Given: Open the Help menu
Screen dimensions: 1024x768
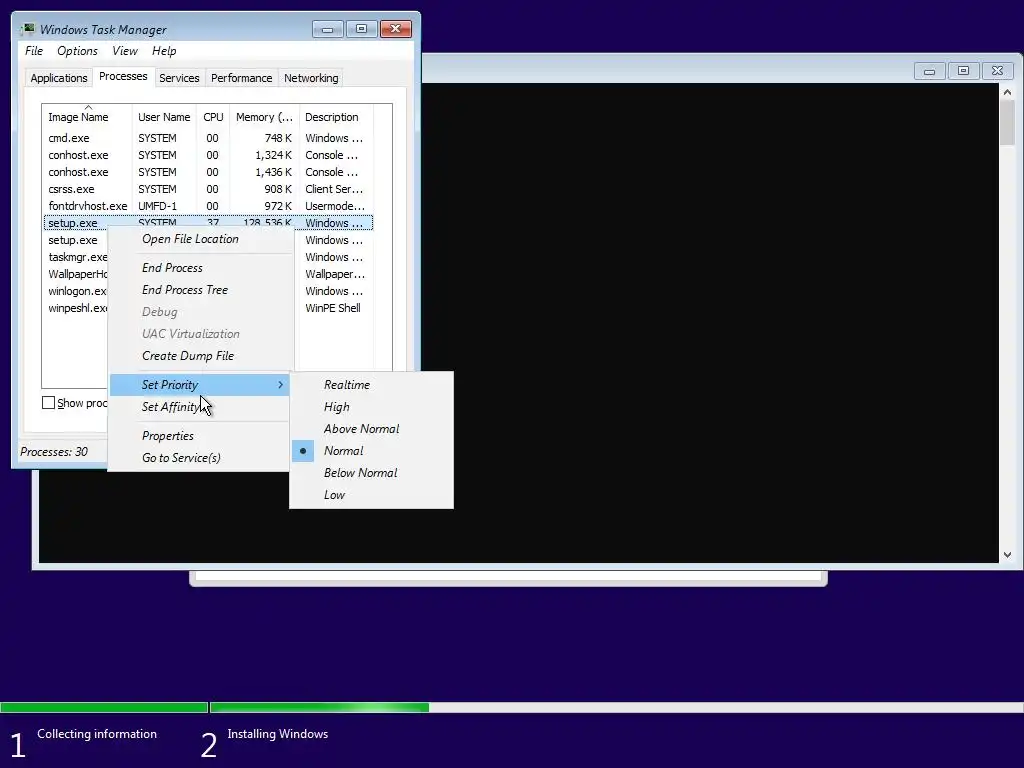Looking at the screenshot, I should point(164,51).
